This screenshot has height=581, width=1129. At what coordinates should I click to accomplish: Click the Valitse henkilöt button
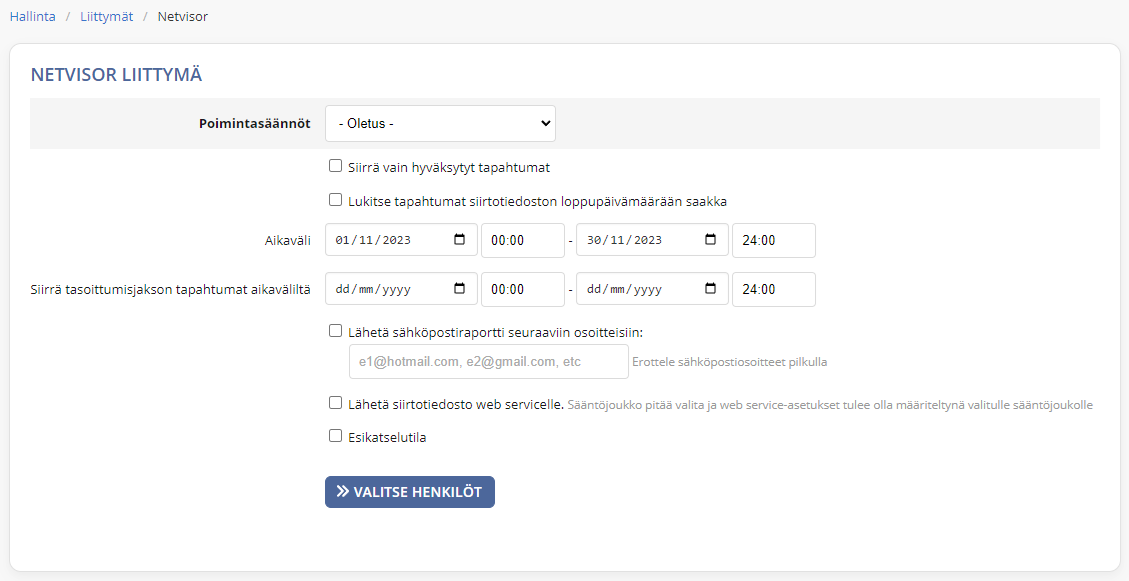click(x=410, y=492)
